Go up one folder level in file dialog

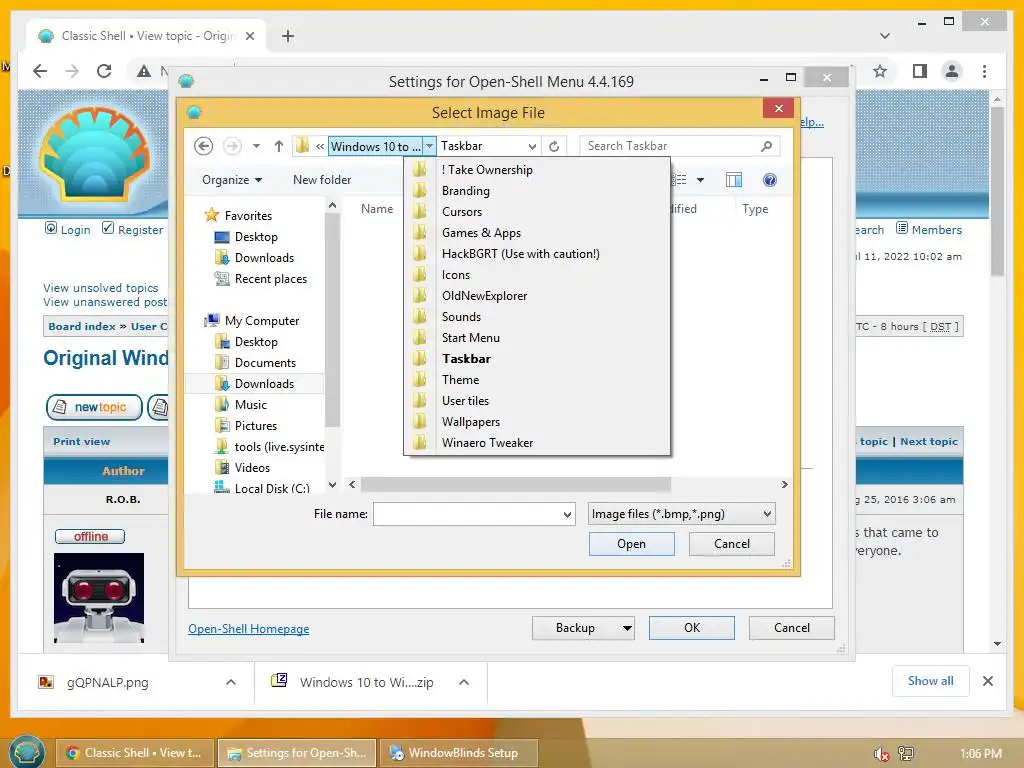pyautogui.click(x=279, y=146)
